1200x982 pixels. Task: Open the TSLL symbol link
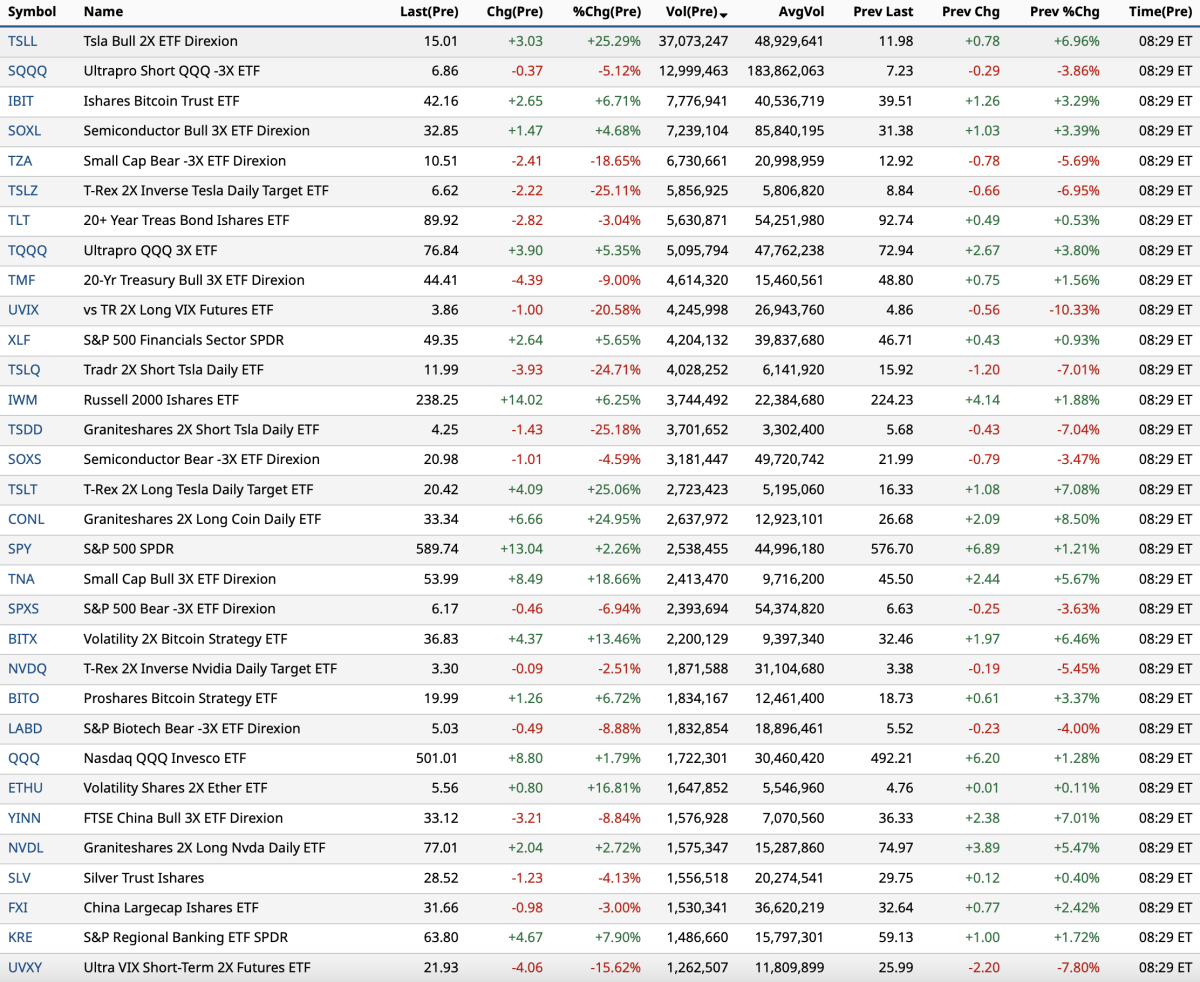click(22, 41)
